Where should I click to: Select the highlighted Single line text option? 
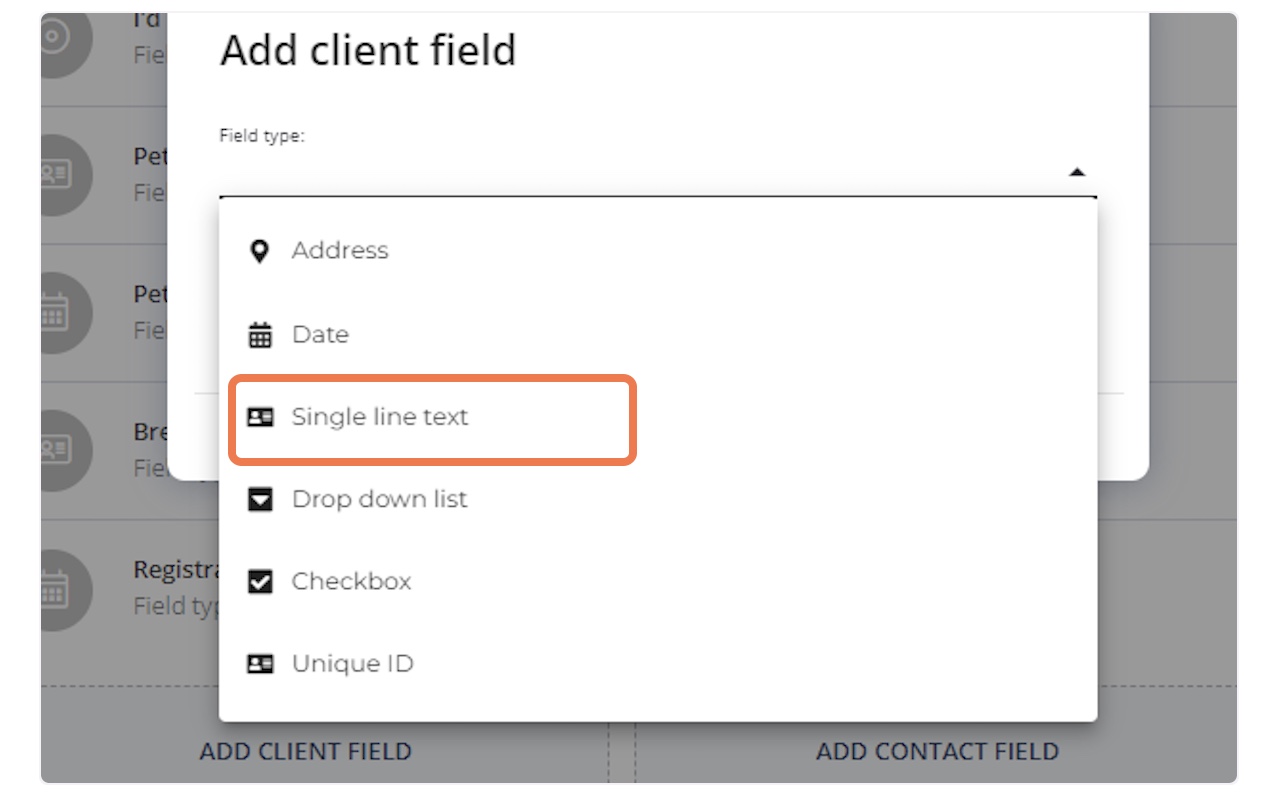[x=380, y=416]
